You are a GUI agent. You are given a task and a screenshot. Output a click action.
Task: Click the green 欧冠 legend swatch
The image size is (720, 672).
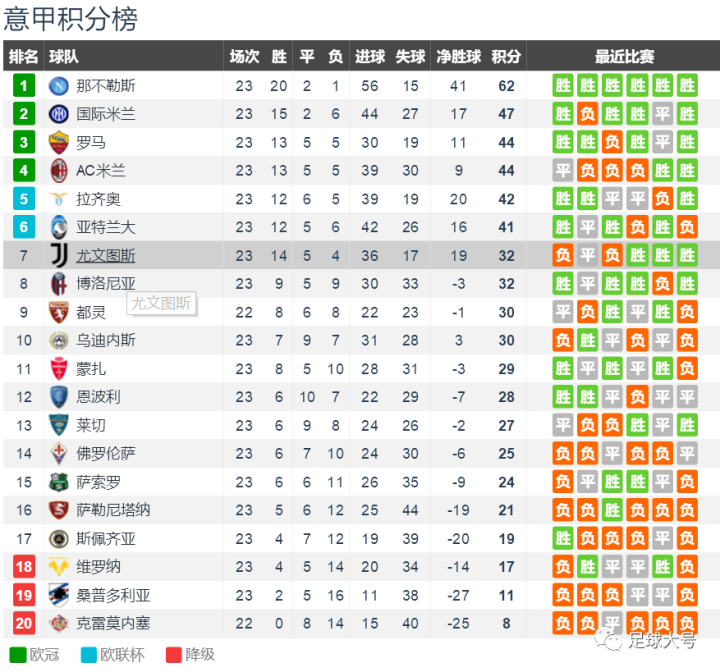click(18, 655)
